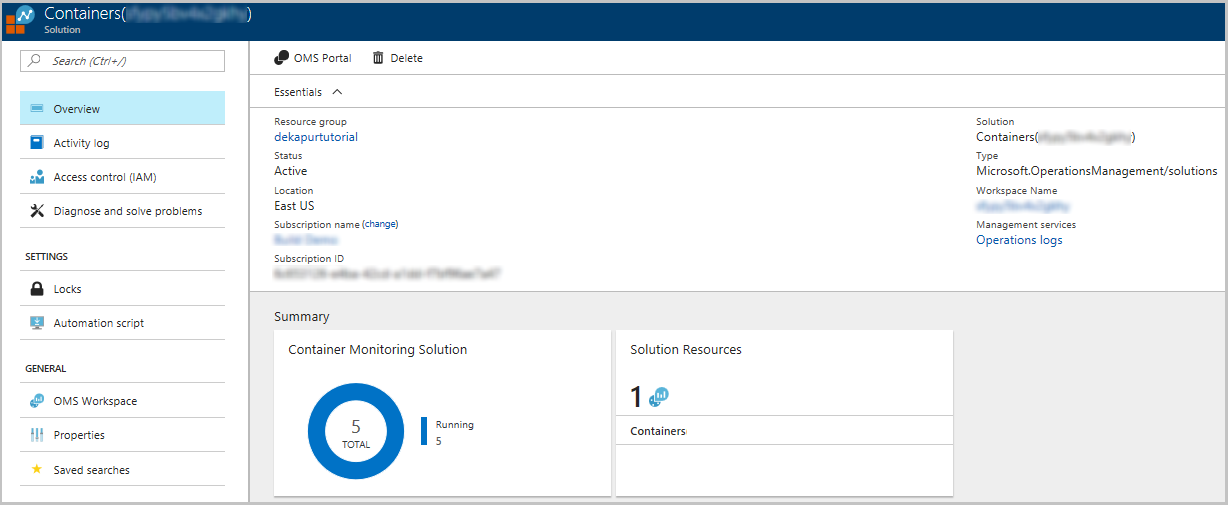Click the Access control (IAM) people icon
This screenshot has width=1228, height=505.
pyautogui.click(x=37, y=177)
